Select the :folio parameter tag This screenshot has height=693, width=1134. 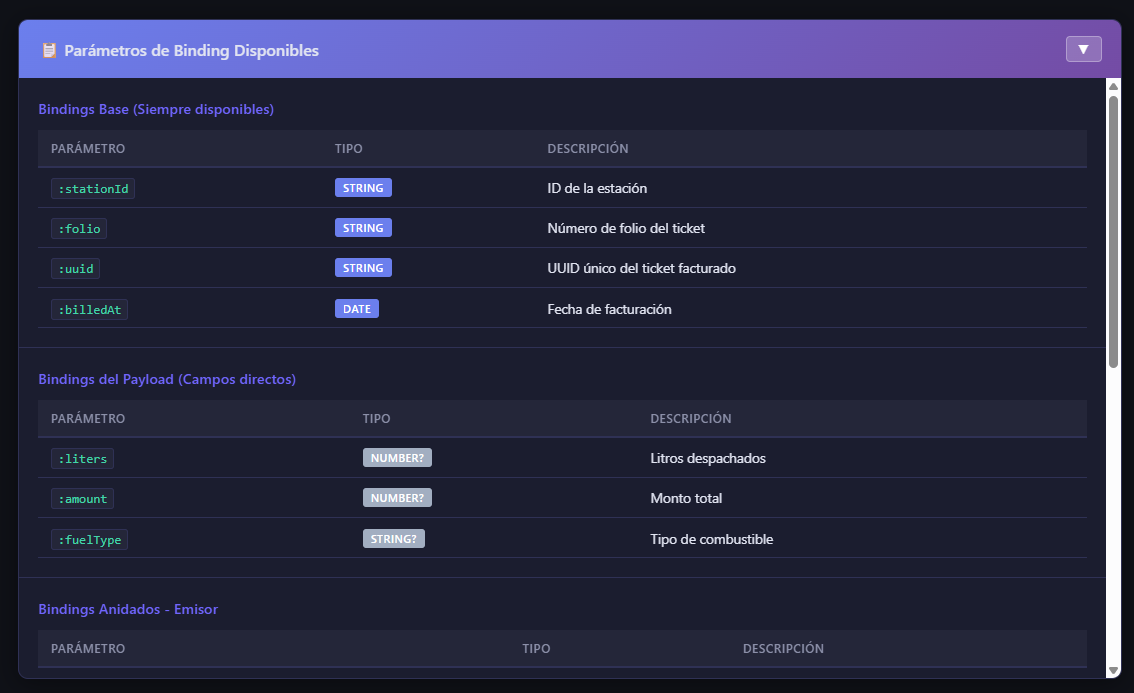(79, 229)
